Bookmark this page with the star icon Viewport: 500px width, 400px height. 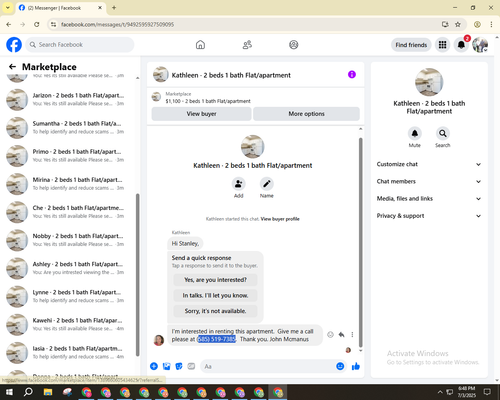[x=458, y=24]
